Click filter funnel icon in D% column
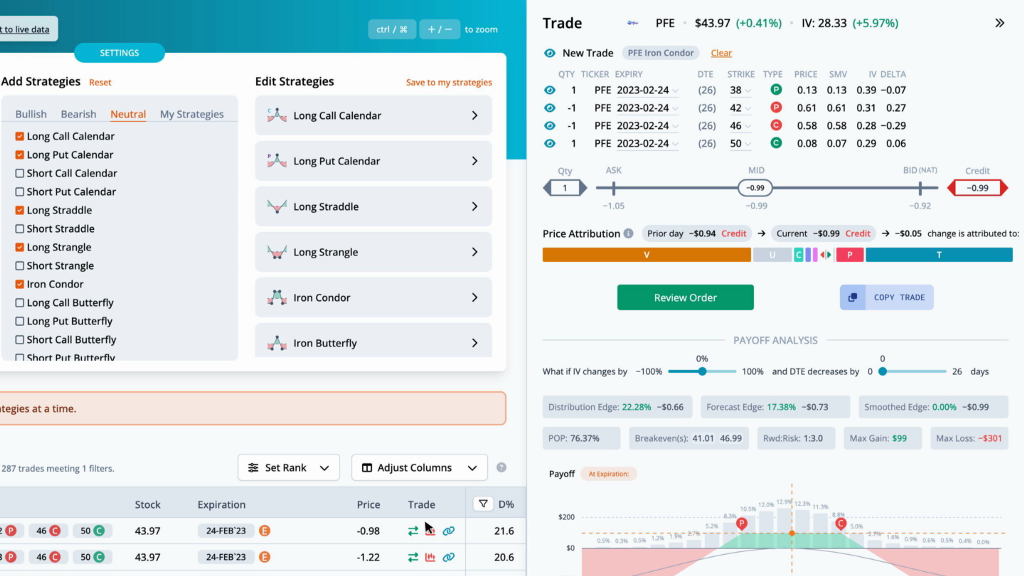 (483, 504)
